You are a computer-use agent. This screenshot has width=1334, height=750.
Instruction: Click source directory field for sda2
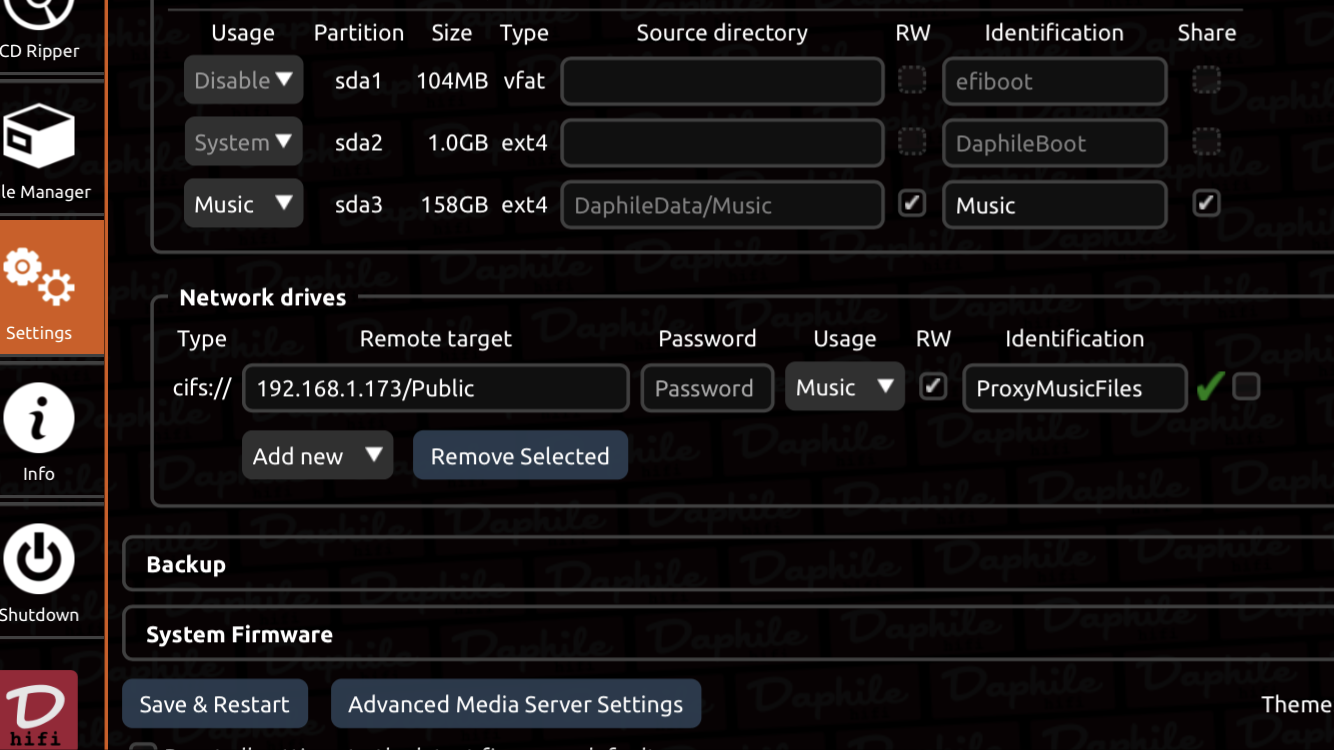722,143
